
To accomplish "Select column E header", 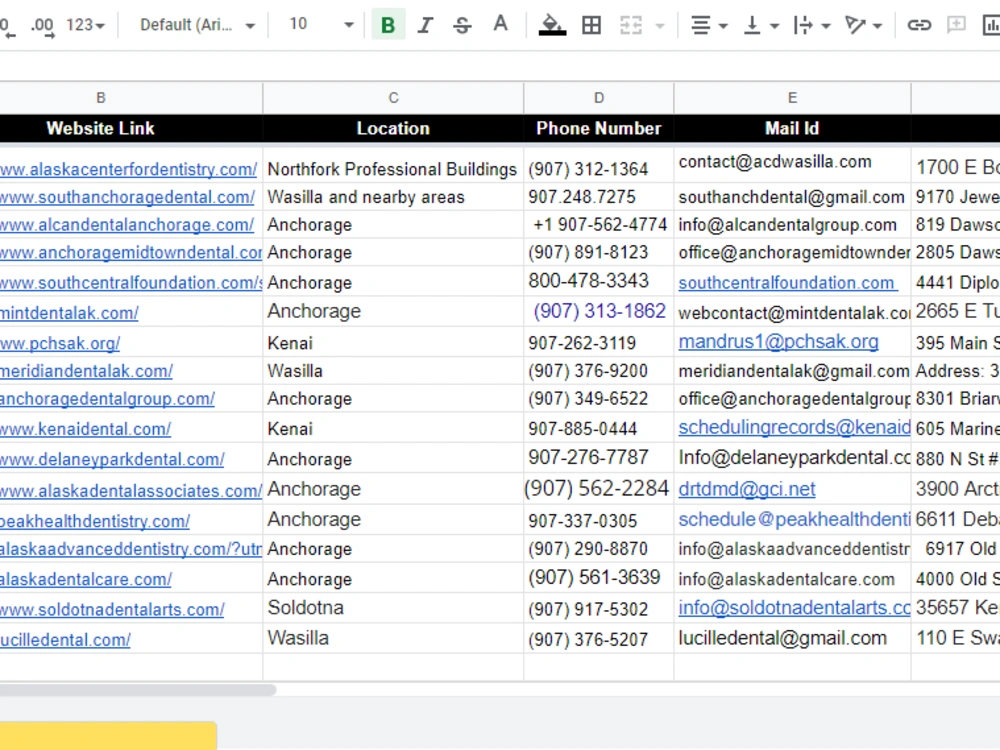I will pyautogui.click(x=792, y=98).
